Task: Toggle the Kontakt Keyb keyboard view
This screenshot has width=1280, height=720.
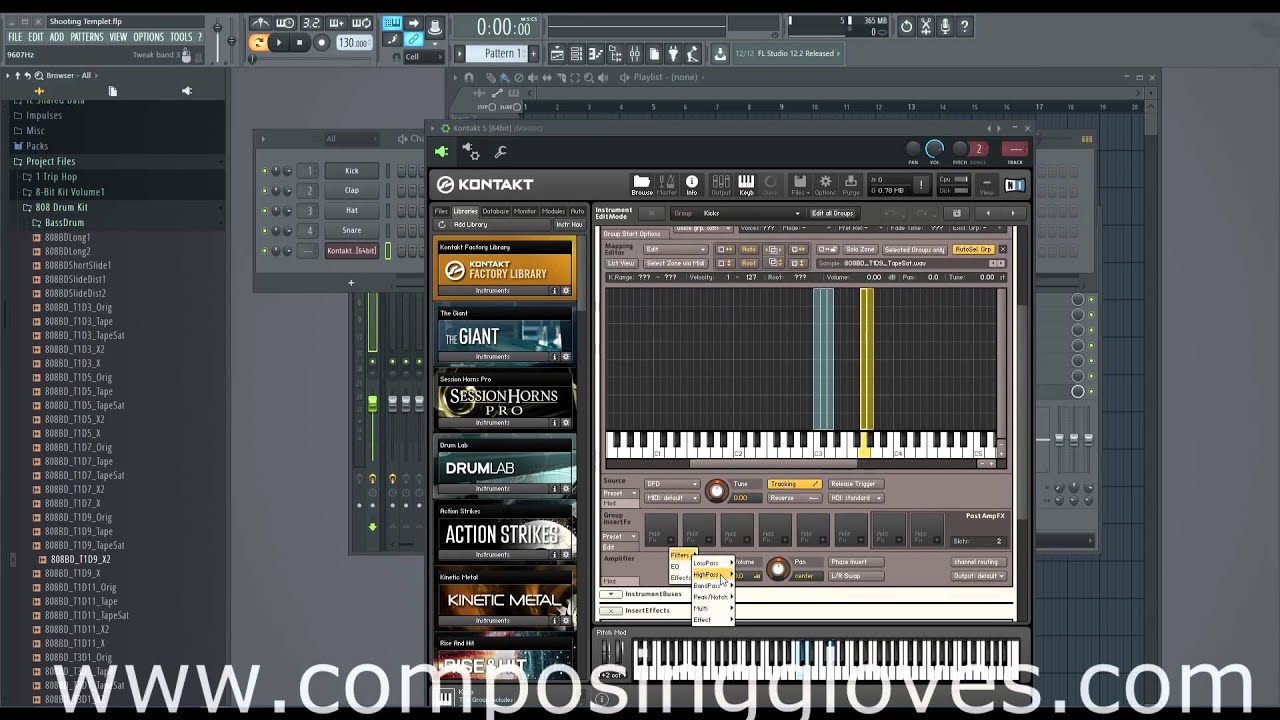Action: (x=746, y=184)
